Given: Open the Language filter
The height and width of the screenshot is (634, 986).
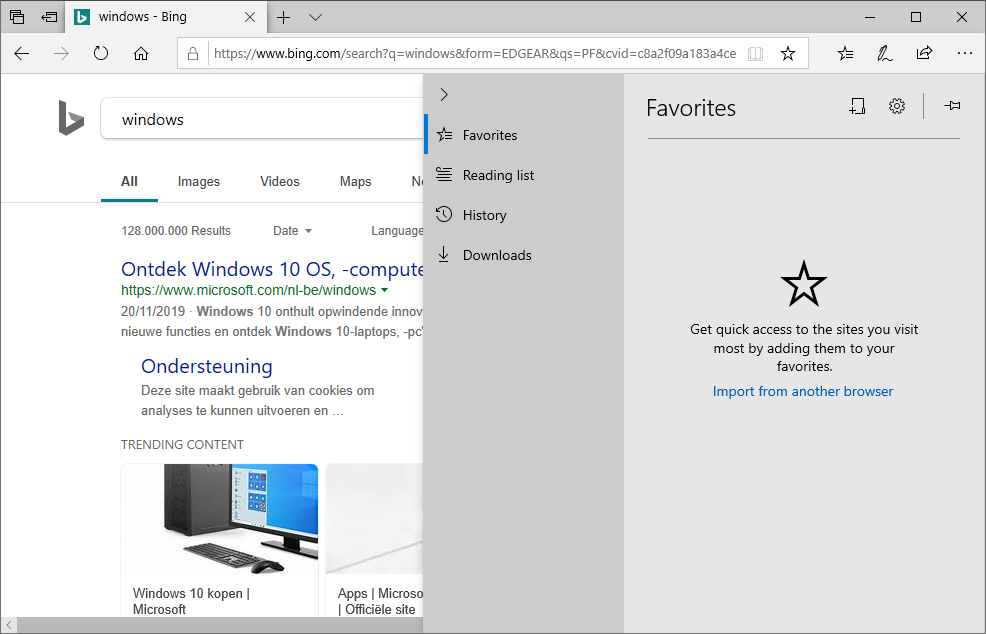Looking at the screenshot, I should [x=397, y=231].
